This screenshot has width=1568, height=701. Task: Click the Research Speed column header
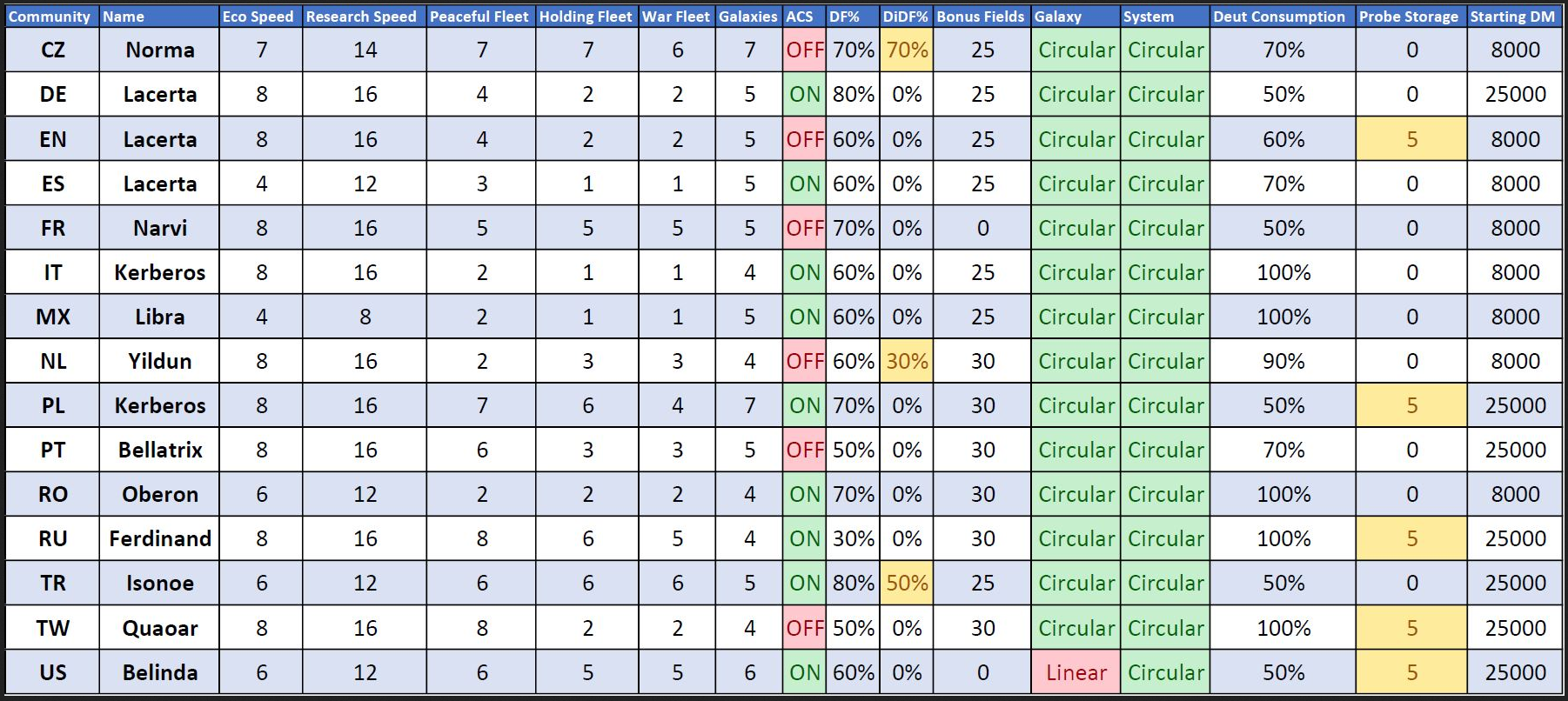tap(361, 17)
